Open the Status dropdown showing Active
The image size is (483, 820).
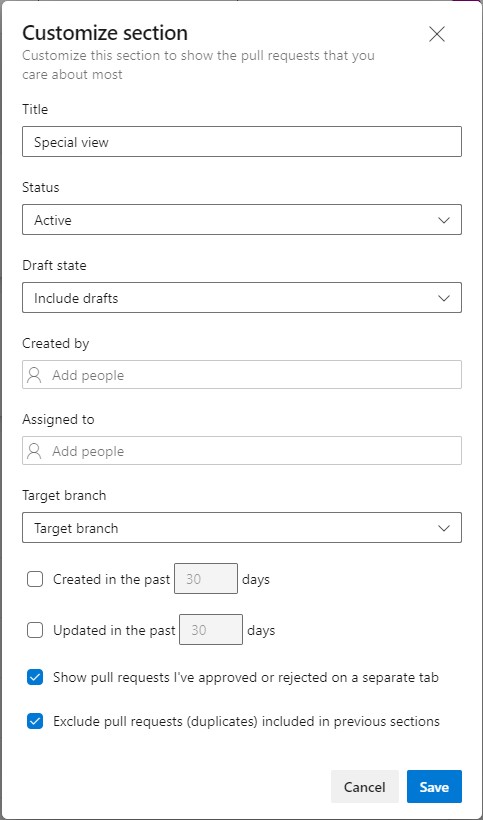tap(242, 220)
